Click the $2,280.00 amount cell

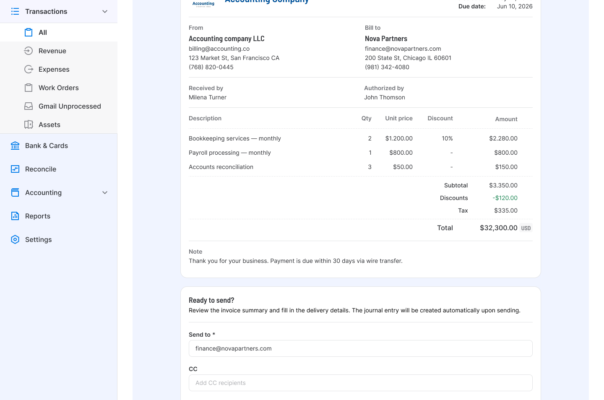[503, 138]
